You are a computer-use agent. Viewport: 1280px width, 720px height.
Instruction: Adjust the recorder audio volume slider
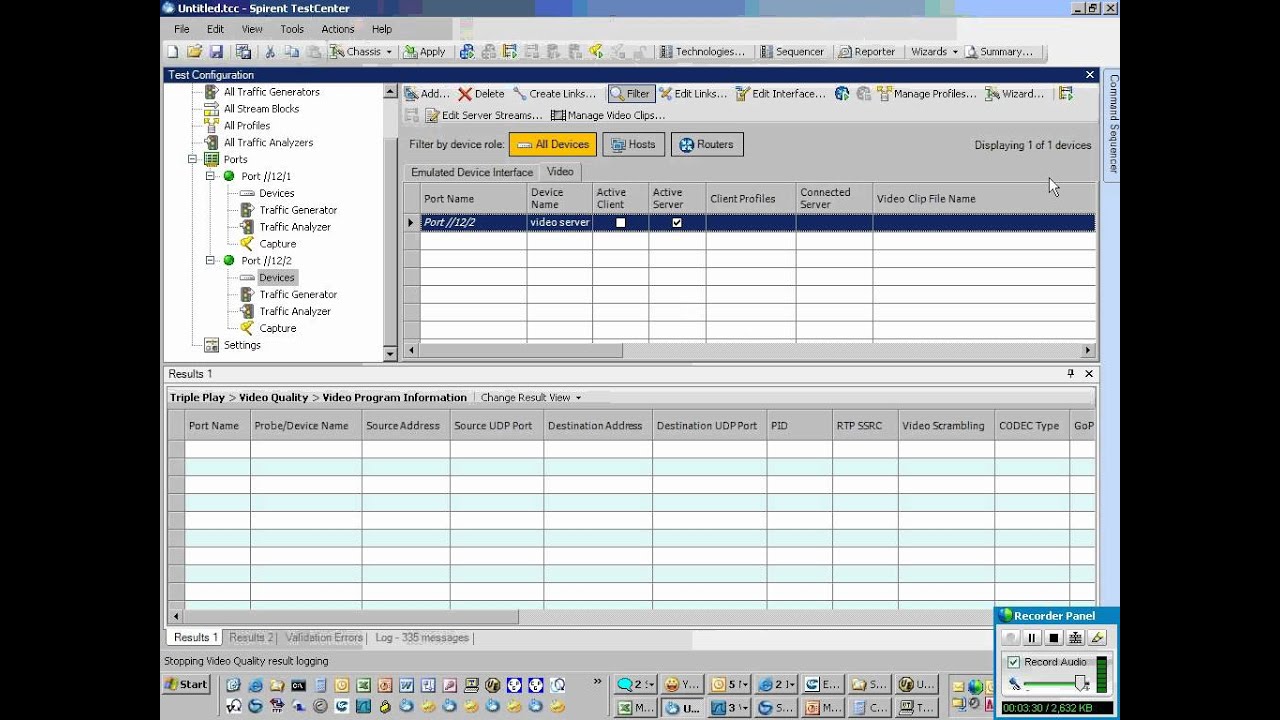click(x=1081, y=684)
